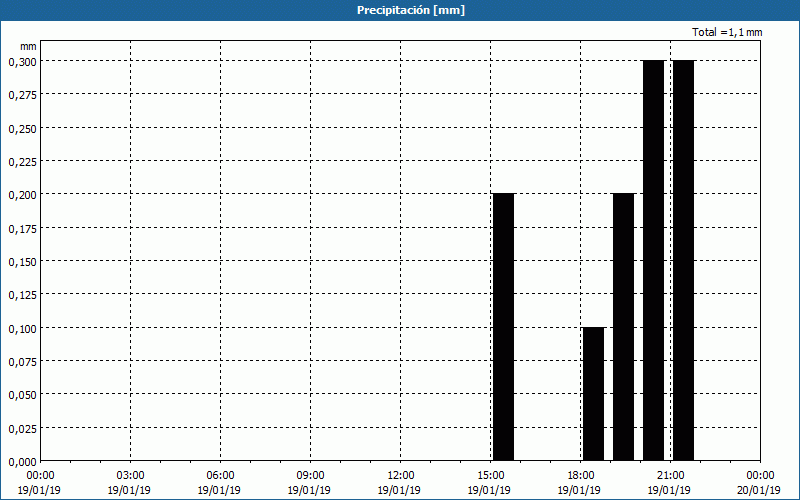800x500 pixels.
Task: Click the 0,225 y-axis label
Action: 22,162
